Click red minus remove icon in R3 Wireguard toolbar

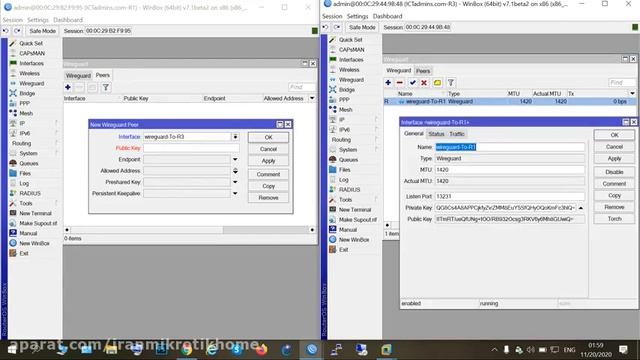pyautogui.click(x=400, y=82)
